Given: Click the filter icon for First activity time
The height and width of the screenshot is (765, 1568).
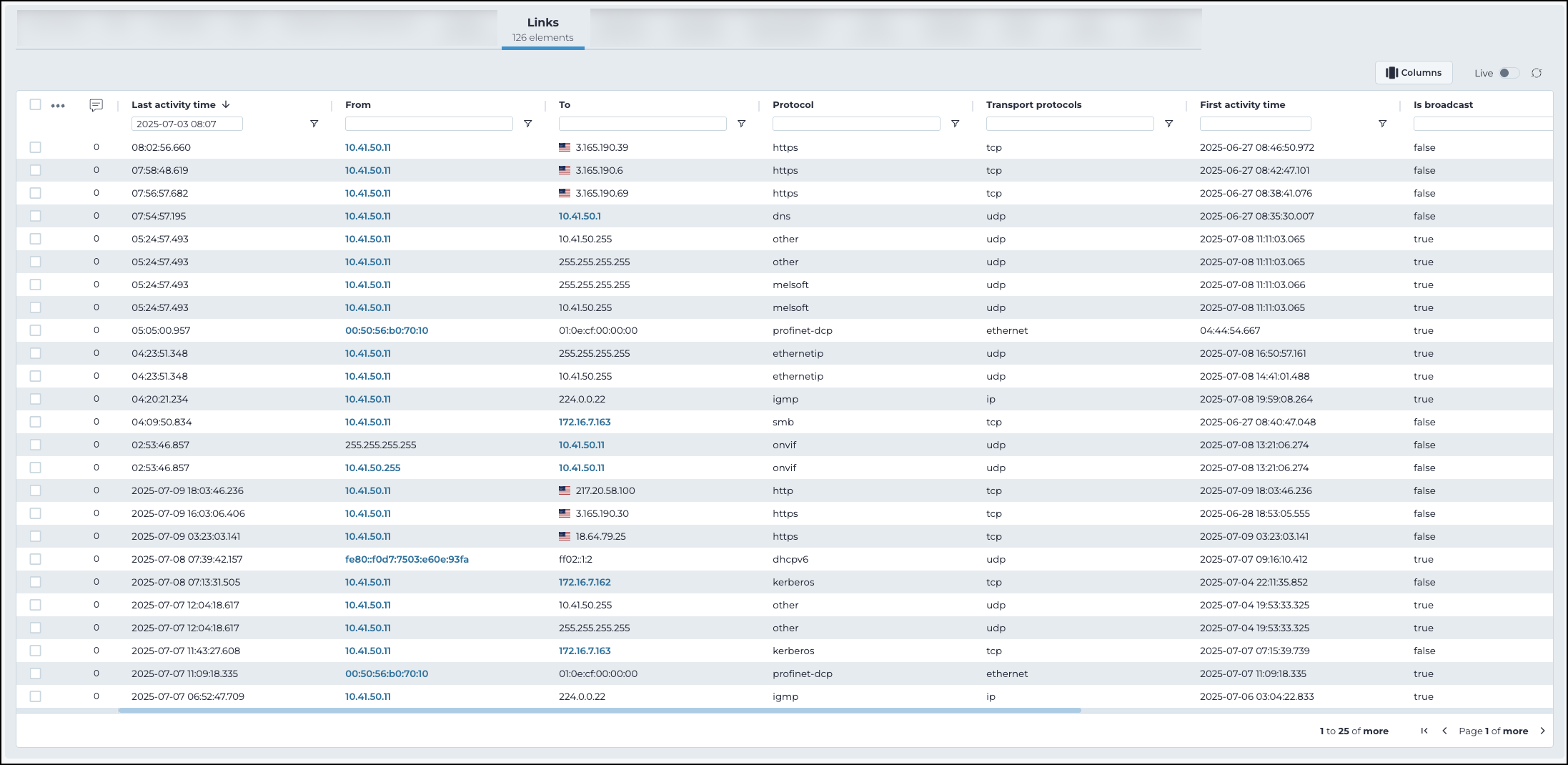Looking at the screenshot, I should pyautogui.click(x=1382, y=124).
